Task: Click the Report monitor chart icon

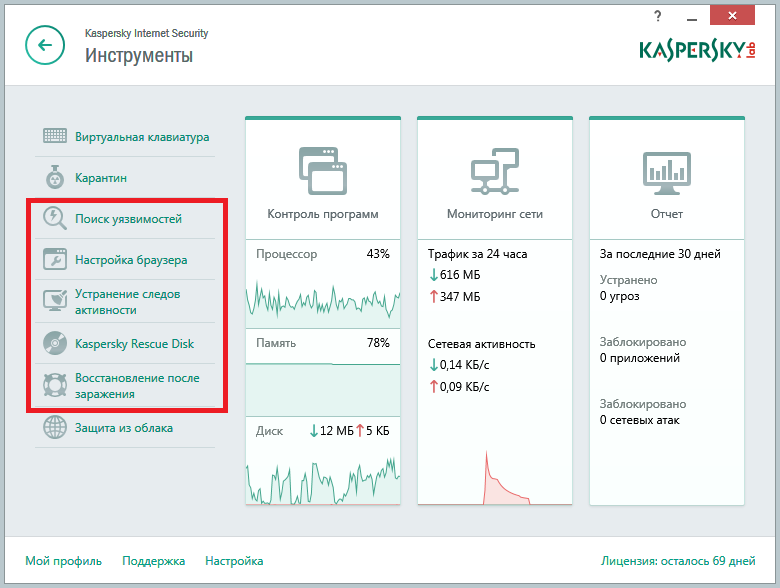Action: 667,173
